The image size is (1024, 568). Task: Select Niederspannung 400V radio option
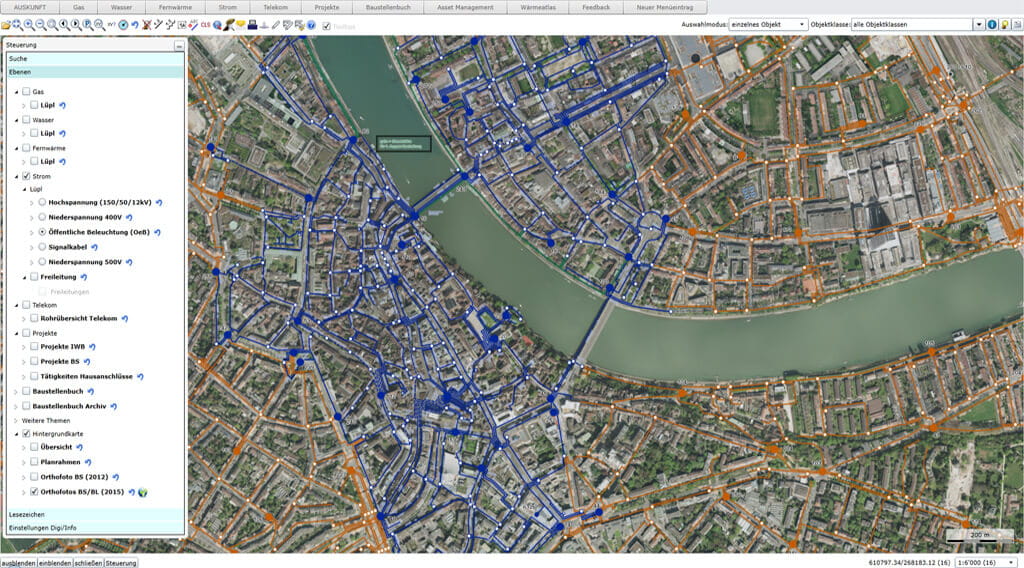point(42,217)
